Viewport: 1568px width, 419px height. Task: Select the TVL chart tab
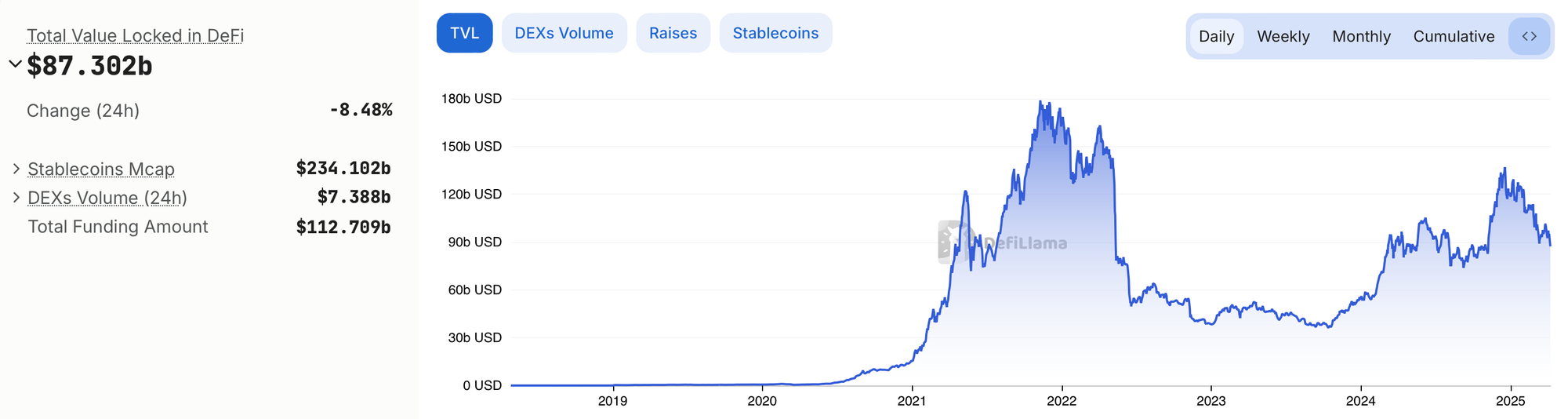[x=464, y=33]
